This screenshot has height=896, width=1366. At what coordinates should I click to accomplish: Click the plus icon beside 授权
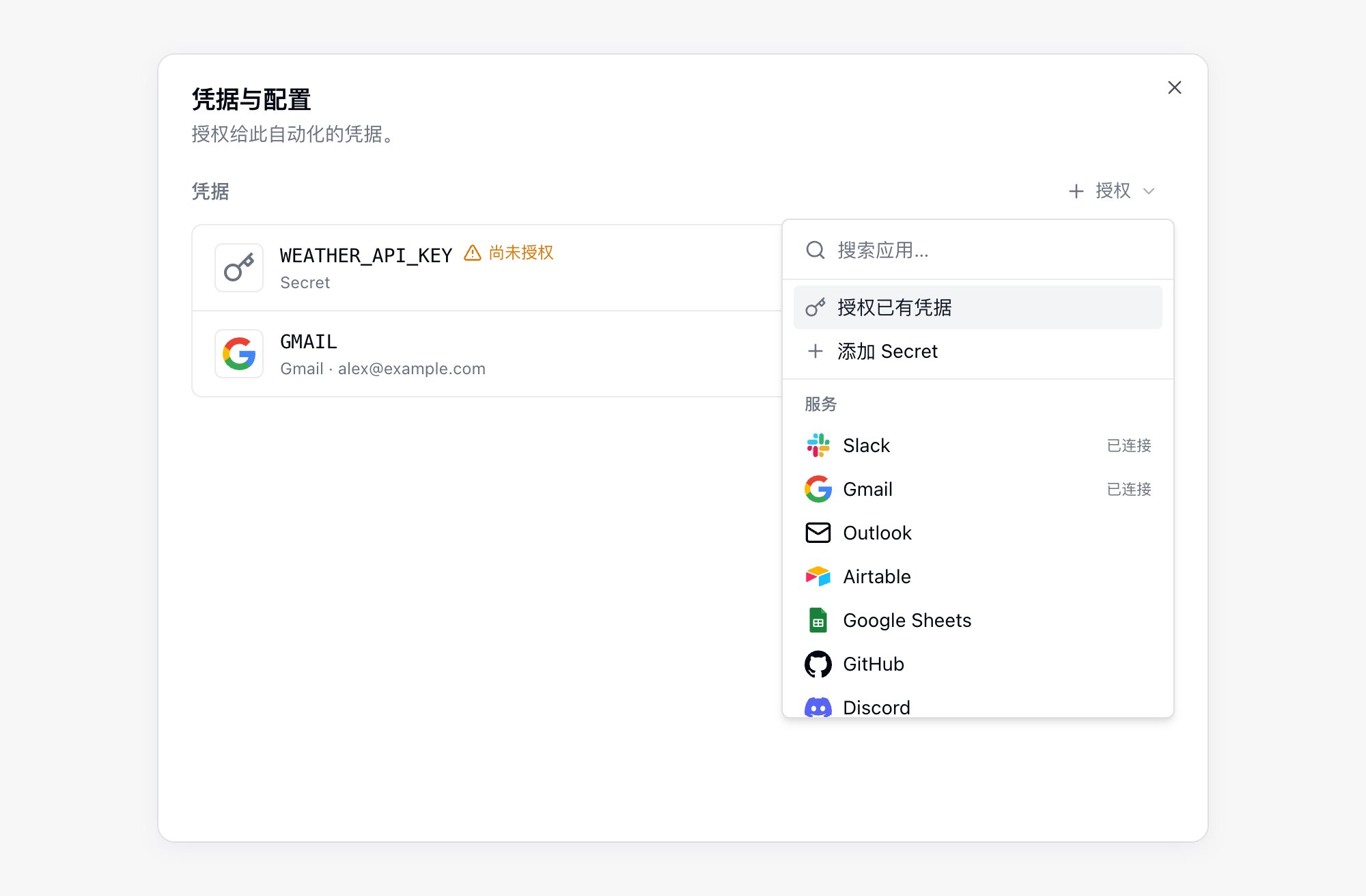pos(1076,191)
